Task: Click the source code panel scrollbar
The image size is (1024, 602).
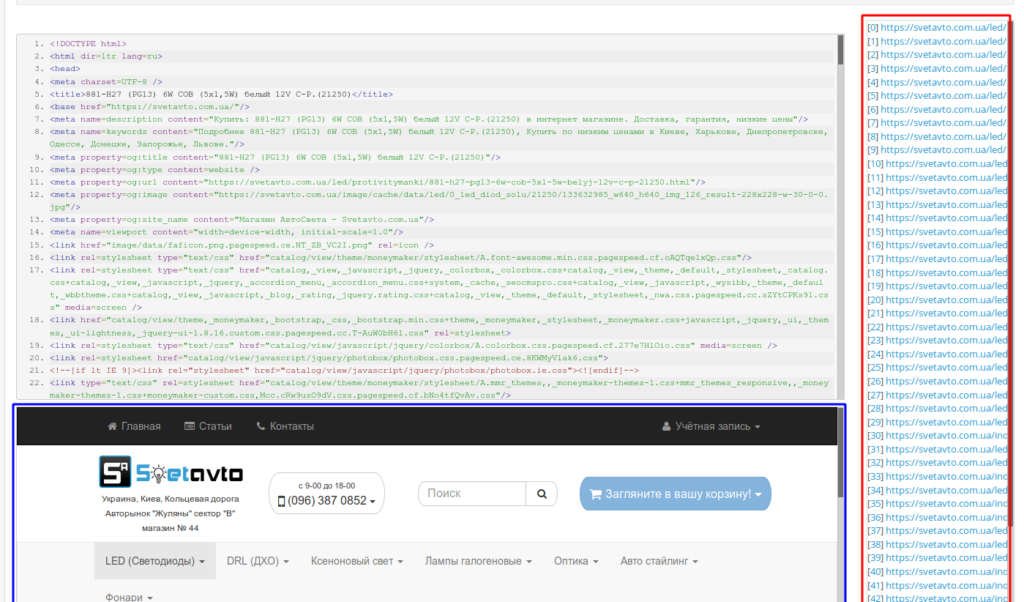Action: (840, 50)
